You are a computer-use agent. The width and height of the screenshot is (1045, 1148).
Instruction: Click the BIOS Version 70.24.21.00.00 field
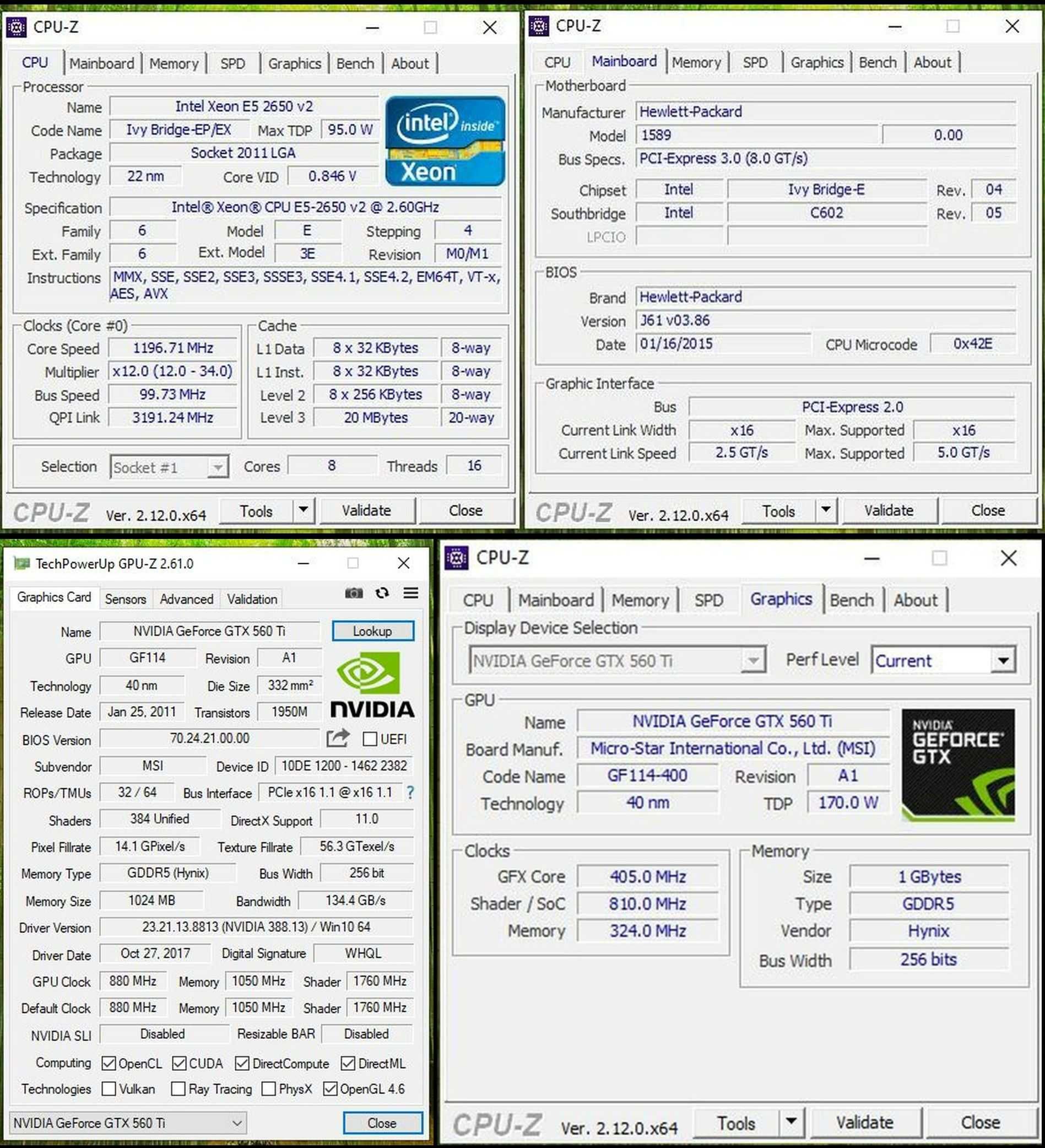coord(210,738)
